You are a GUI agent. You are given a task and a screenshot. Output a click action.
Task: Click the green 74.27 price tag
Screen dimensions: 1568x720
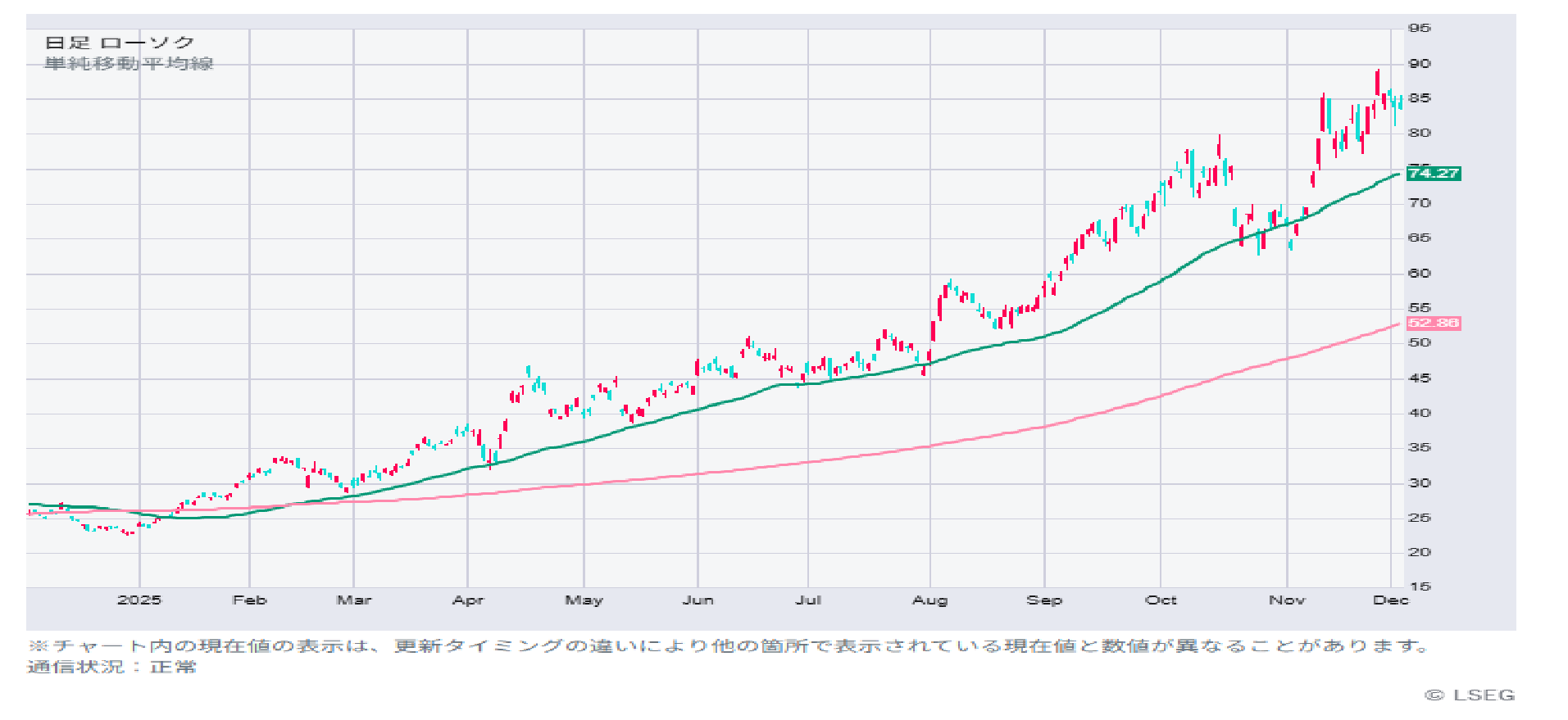coord(1433,174)
